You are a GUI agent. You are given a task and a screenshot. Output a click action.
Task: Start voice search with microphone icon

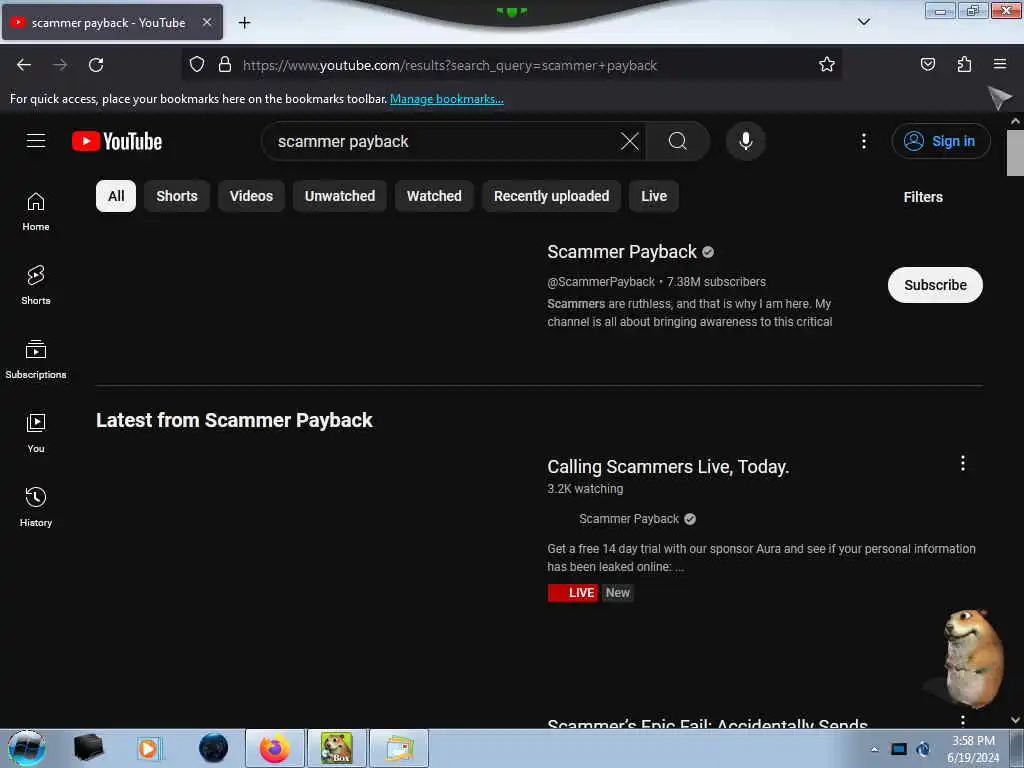pyautogui.click(x=745, y=141)
